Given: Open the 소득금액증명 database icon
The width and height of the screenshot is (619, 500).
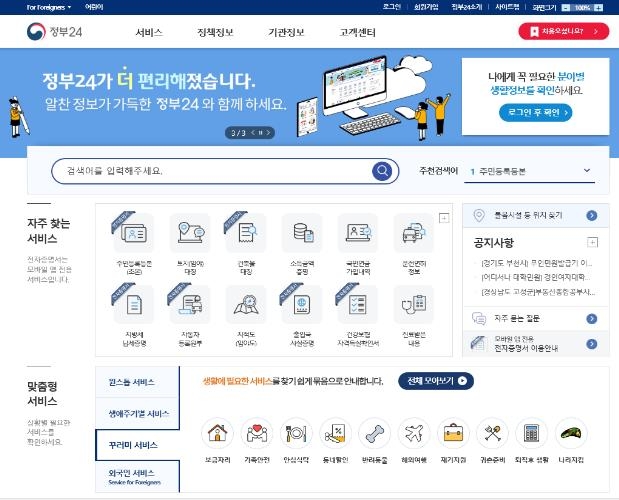Looking at the screenshot, I should point(302,233).
